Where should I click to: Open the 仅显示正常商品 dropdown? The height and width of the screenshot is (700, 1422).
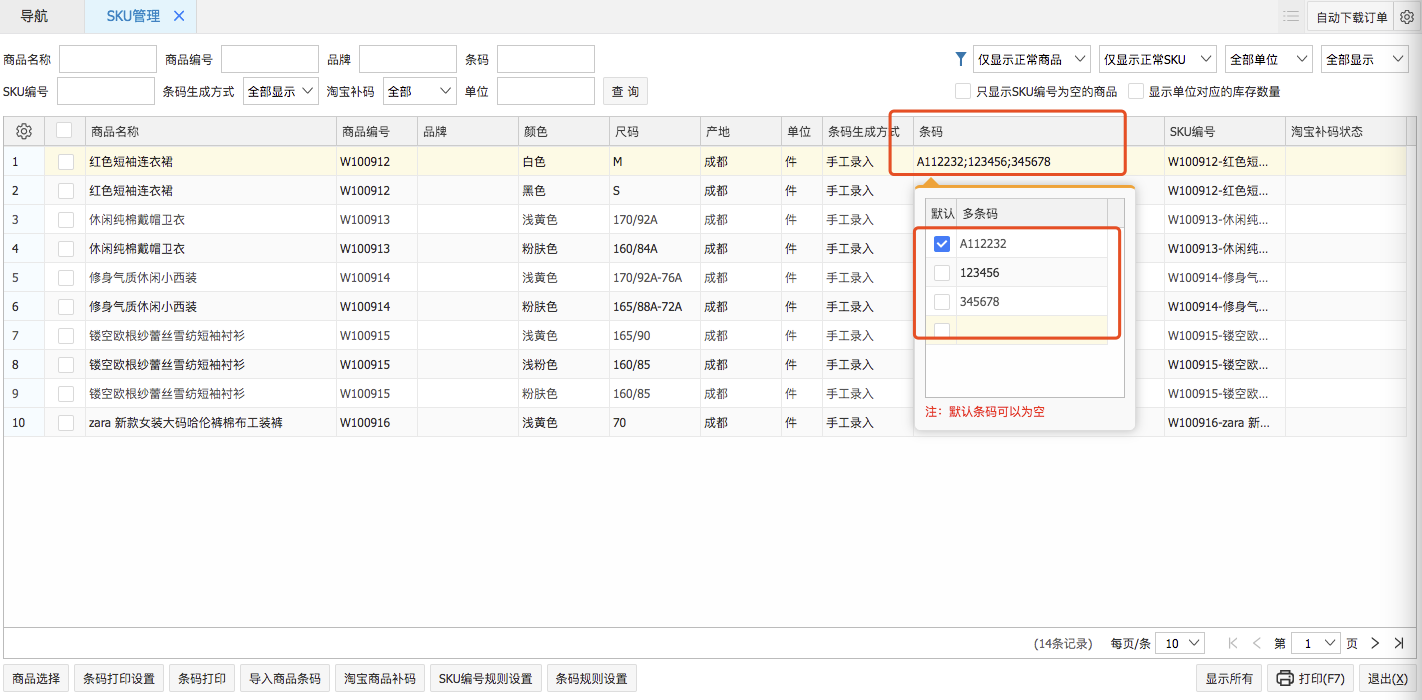pos(1030,59)
